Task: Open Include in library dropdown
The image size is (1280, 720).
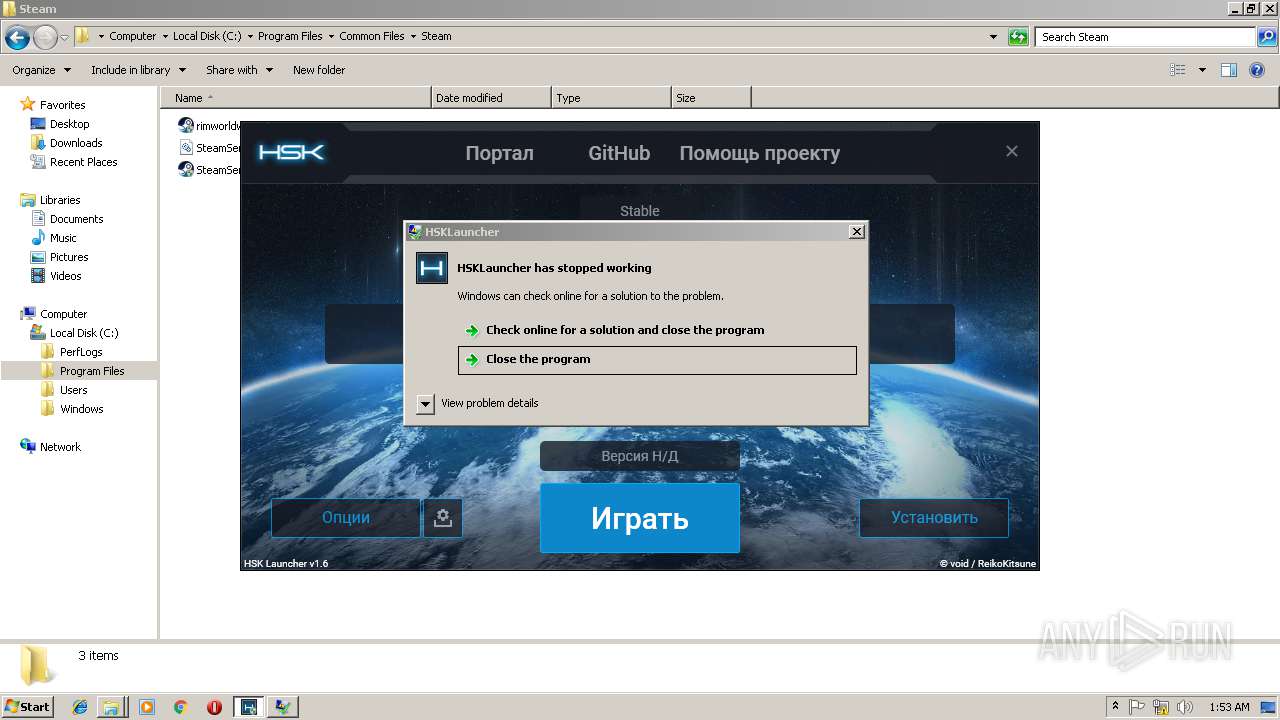Action: (138, 70)
